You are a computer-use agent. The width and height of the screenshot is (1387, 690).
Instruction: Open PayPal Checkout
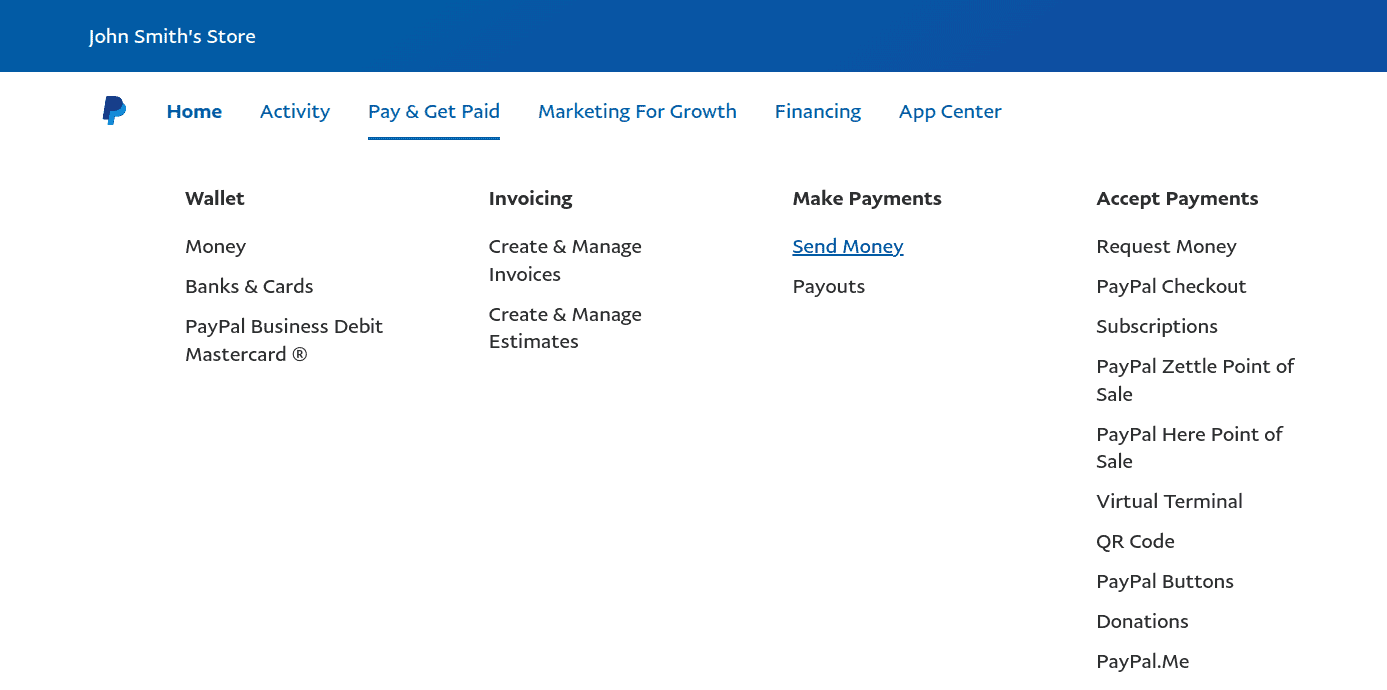coord(1171,287)
